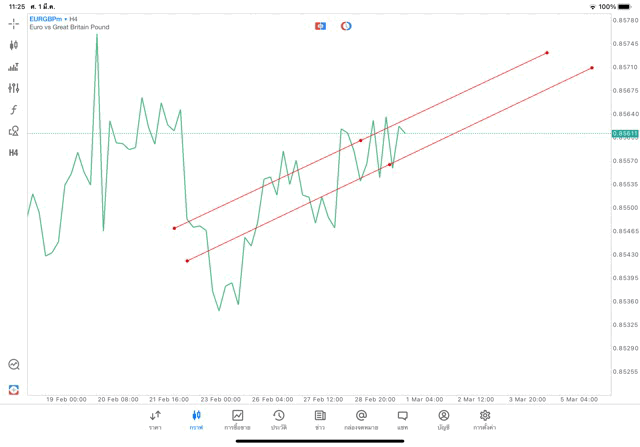Open the บัญชี account tab

(443, 419)
